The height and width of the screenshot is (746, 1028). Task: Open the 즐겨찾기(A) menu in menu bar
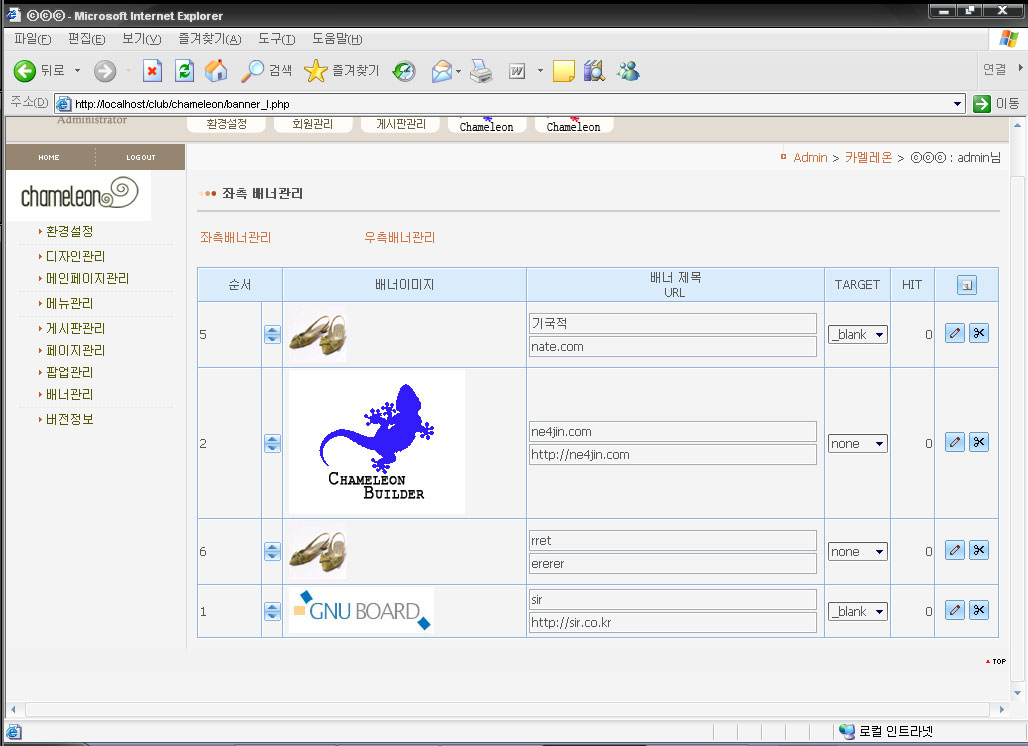pyautogui.click(x=209, y=39)
